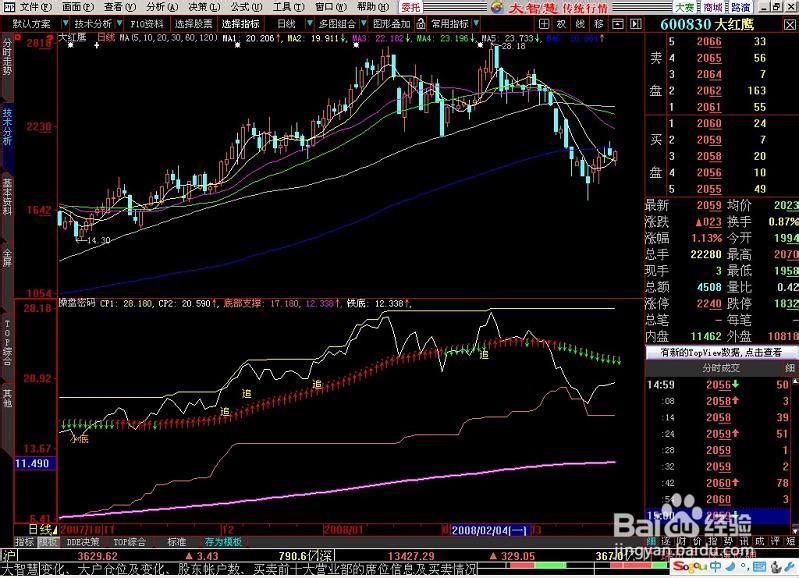Click the window layout icon beside 移
The image size is (799, 578).
[x=618, y=24]
